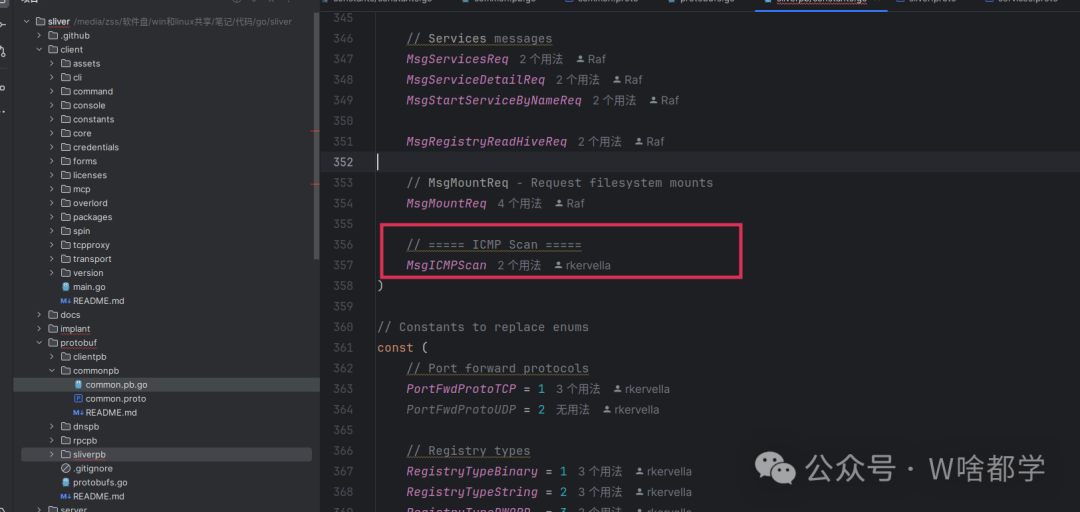Click the console folder icon
Viewport: 1080px width, 512px height.
65,105
